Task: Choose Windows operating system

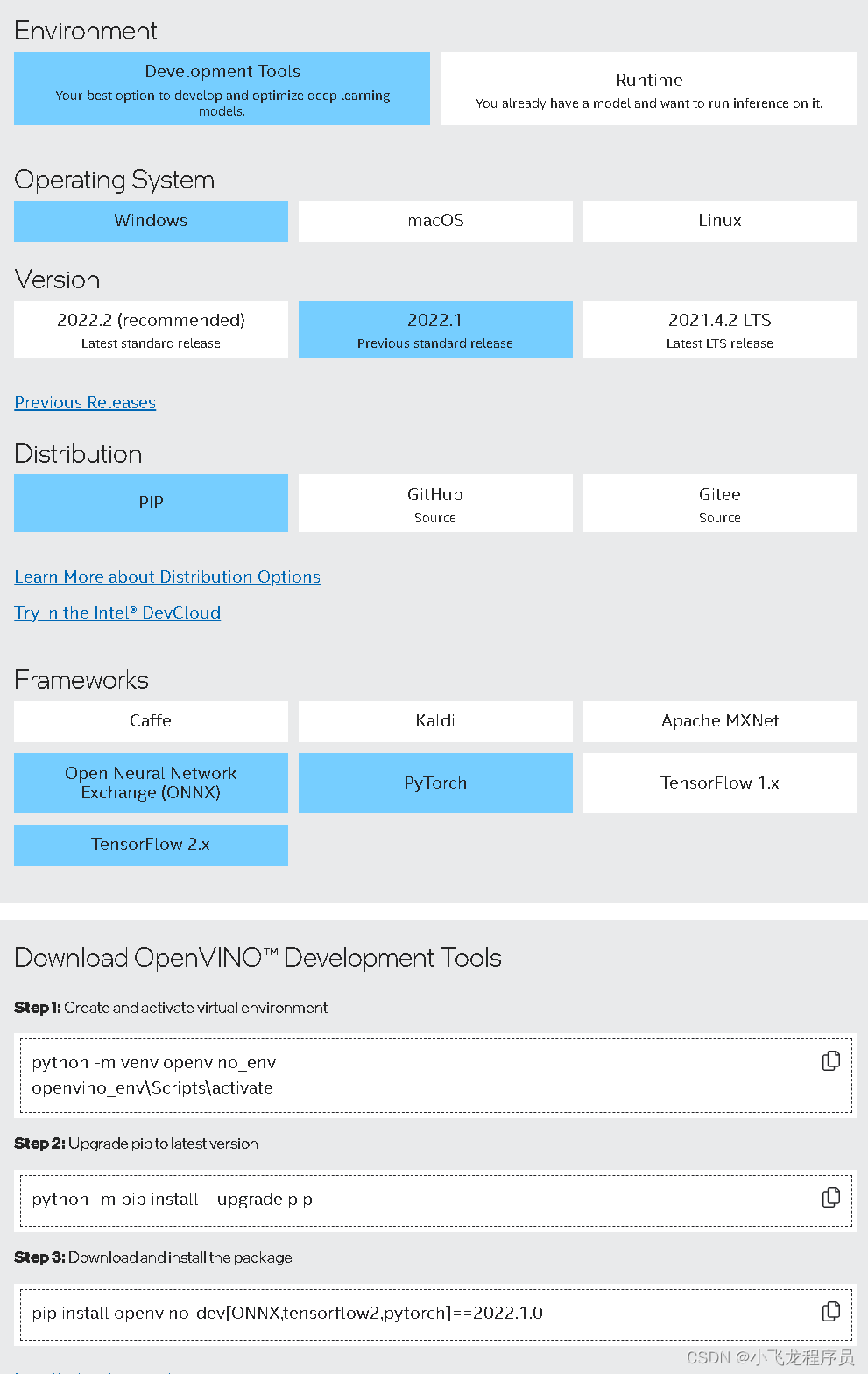Action: 151,221
